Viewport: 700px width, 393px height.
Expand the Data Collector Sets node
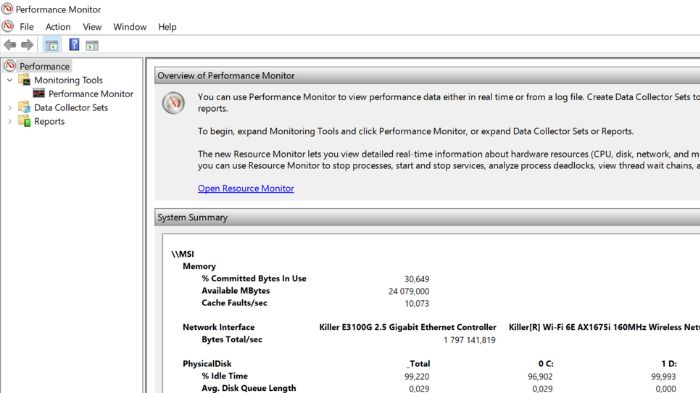click(9, 108)
